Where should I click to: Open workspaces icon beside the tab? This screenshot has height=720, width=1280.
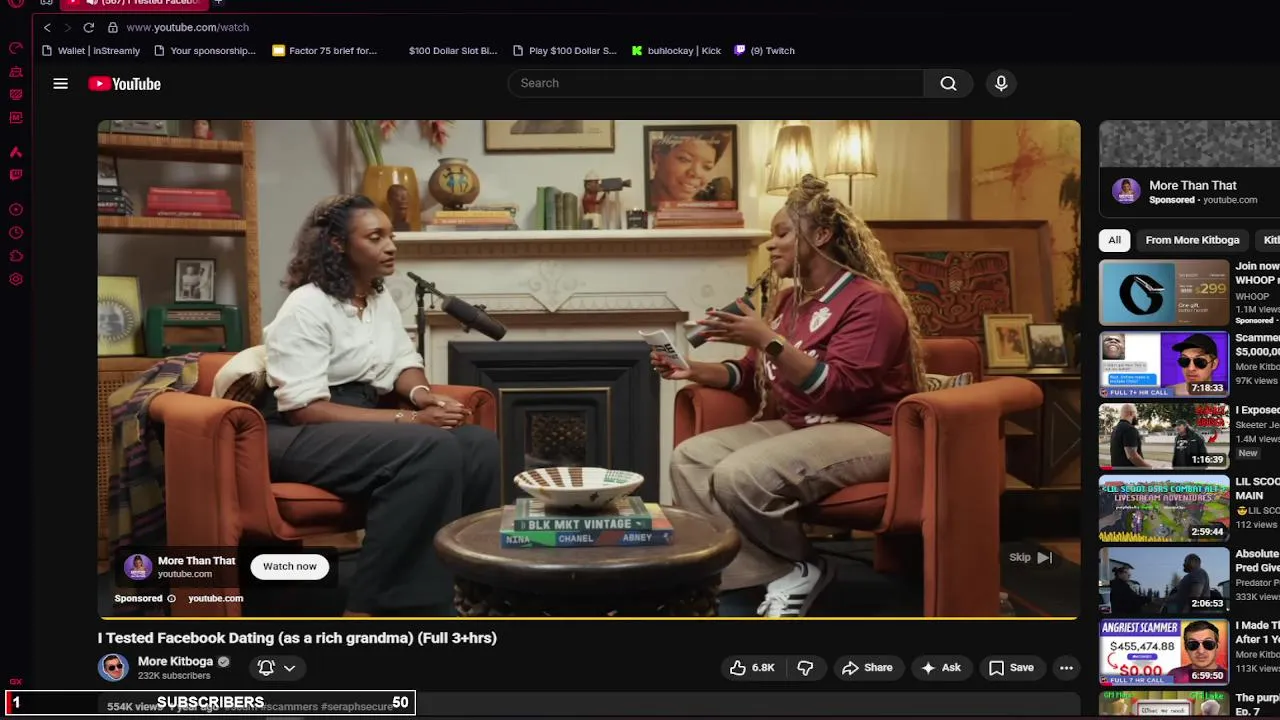tap(46, 3)
